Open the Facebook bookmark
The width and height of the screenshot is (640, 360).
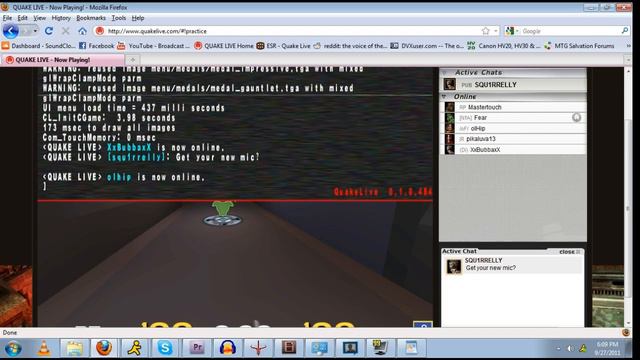point(96,46)
